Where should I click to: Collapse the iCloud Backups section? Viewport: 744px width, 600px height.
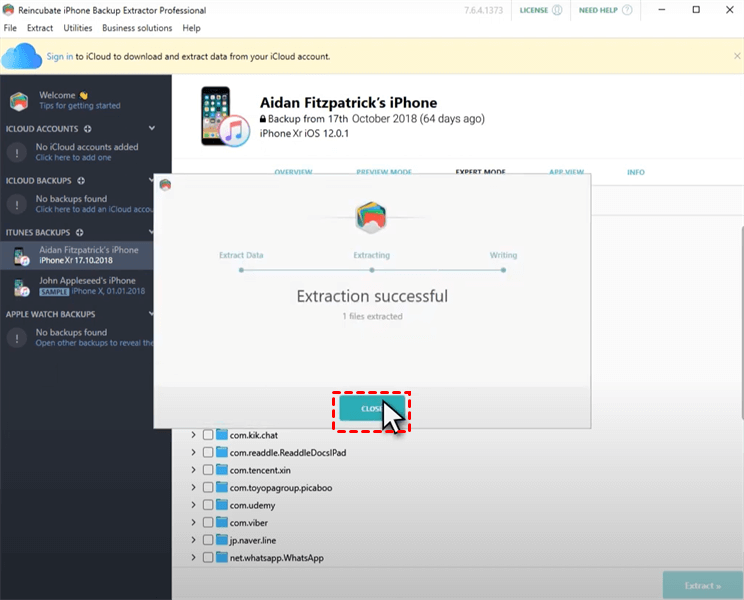[151, 180]
